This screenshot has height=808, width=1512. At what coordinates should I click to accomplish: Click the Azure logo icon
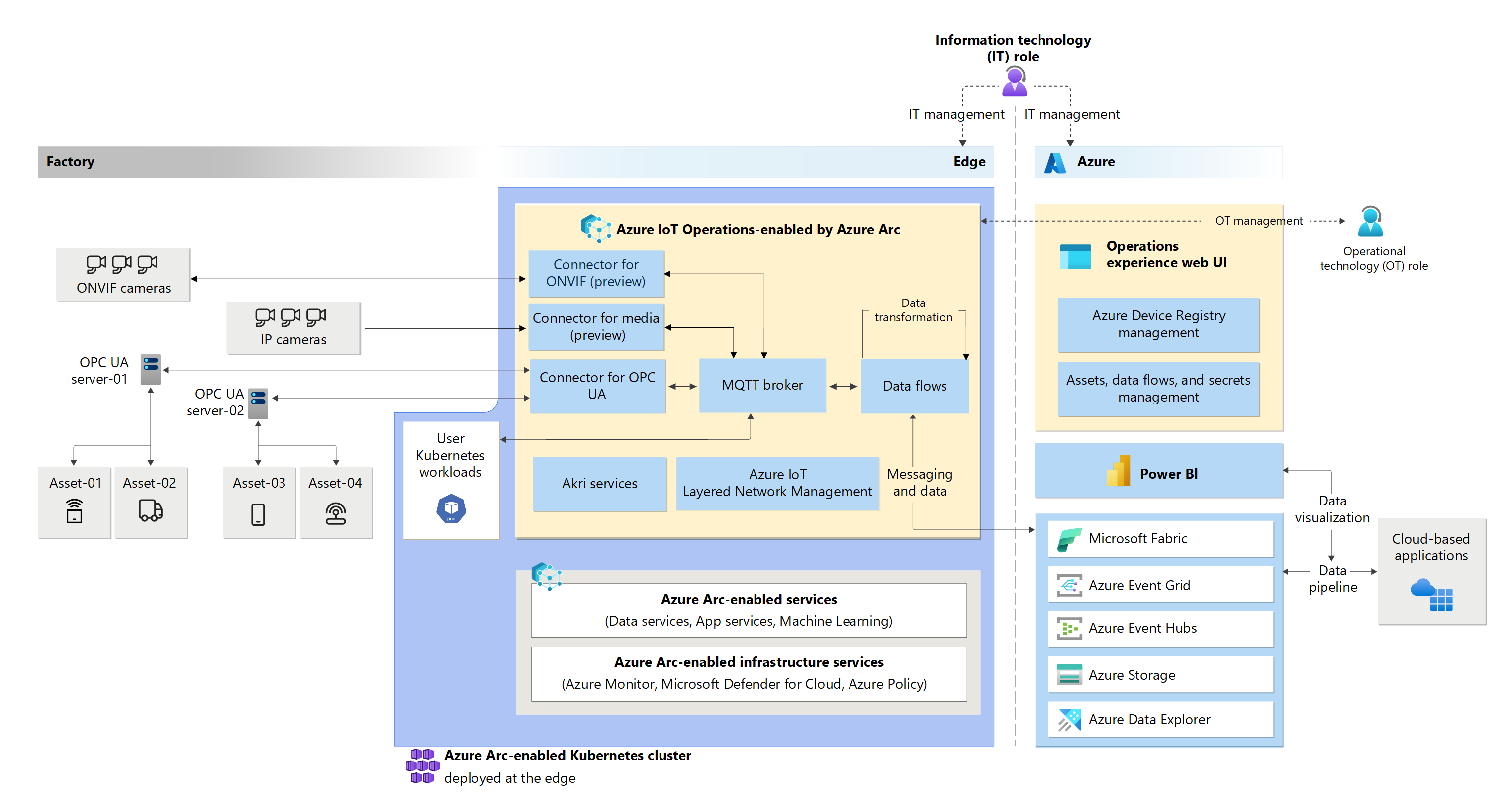[x=1055, y=163]
